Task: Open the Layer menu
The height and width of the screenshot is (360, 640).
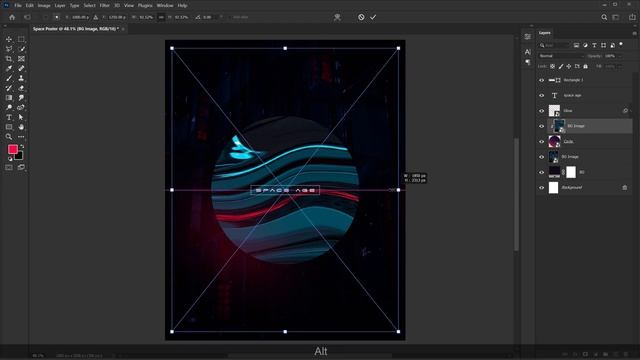Action: coord(60,6)
